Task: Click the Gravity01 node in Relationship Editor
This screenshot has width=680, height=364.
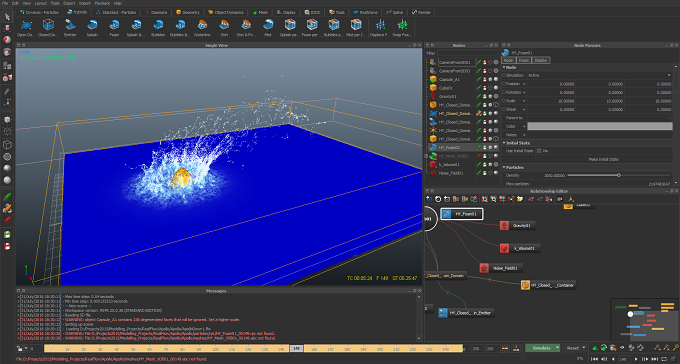Action: (517, 226)
